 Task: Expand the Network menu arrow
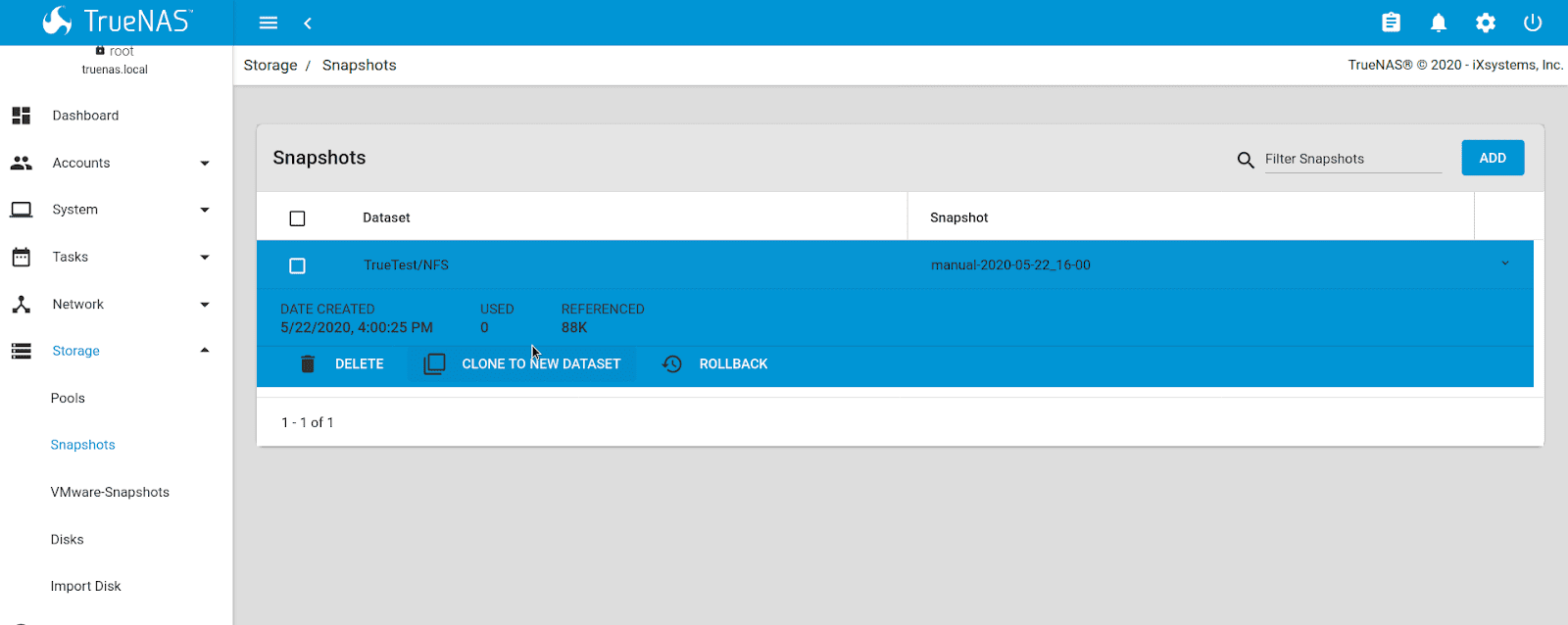coord(205,305)
